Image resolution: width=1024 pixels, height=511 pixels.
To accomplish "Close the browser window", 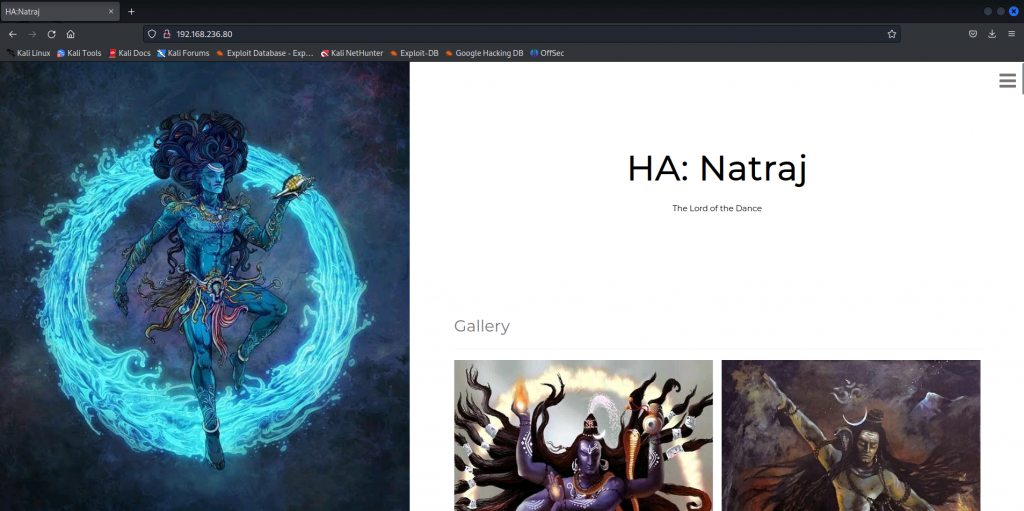I will 1013,11.
